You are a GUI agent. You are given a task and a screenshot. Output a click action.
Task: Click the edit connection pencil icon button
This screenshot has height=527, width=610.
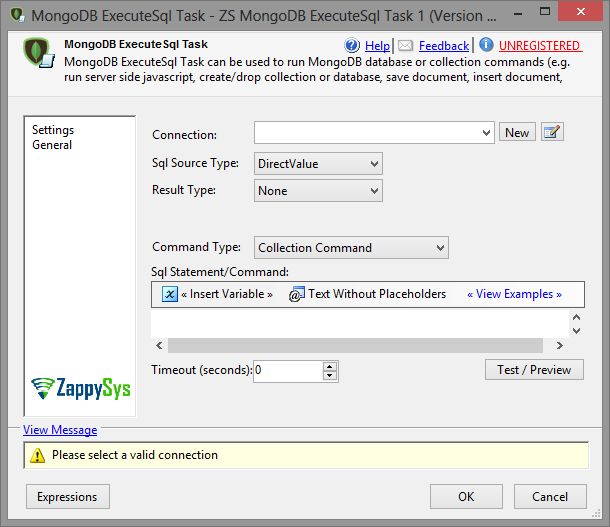[552, 132]
